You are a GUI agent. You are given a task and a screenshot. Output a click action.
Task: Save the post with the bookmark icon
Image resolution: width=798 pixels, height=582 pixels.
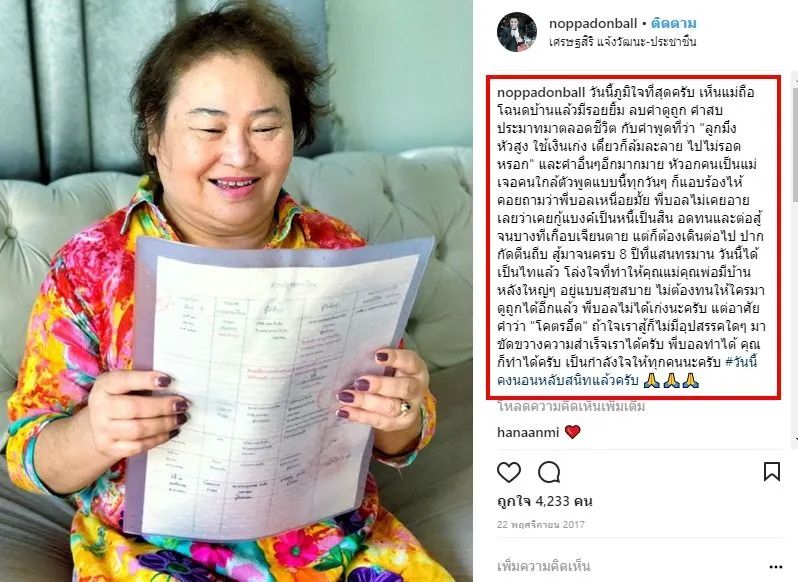pos(772,472)
